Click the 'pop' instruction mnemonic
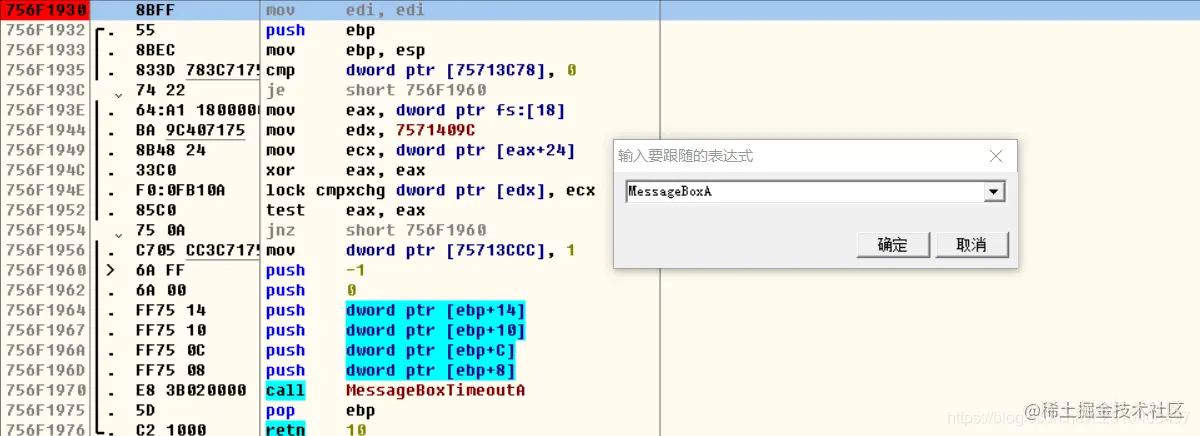The image size is (1200, 436). click(280, 410)
